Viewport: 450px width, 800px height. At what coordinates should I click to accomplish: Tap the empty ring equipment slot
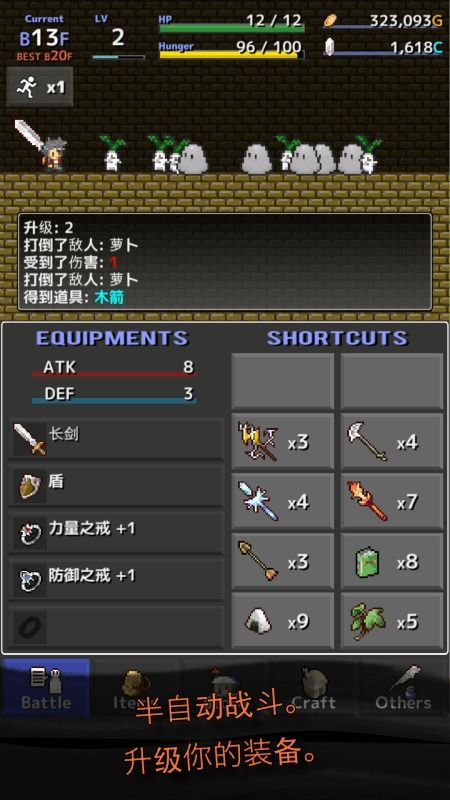pos(116,627)
